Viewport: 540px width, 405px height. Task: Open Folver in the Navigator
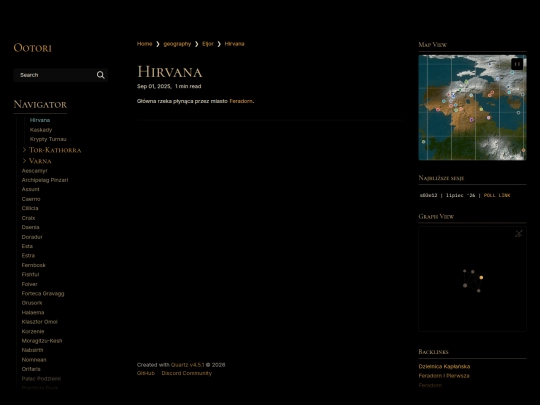point(30,284)
